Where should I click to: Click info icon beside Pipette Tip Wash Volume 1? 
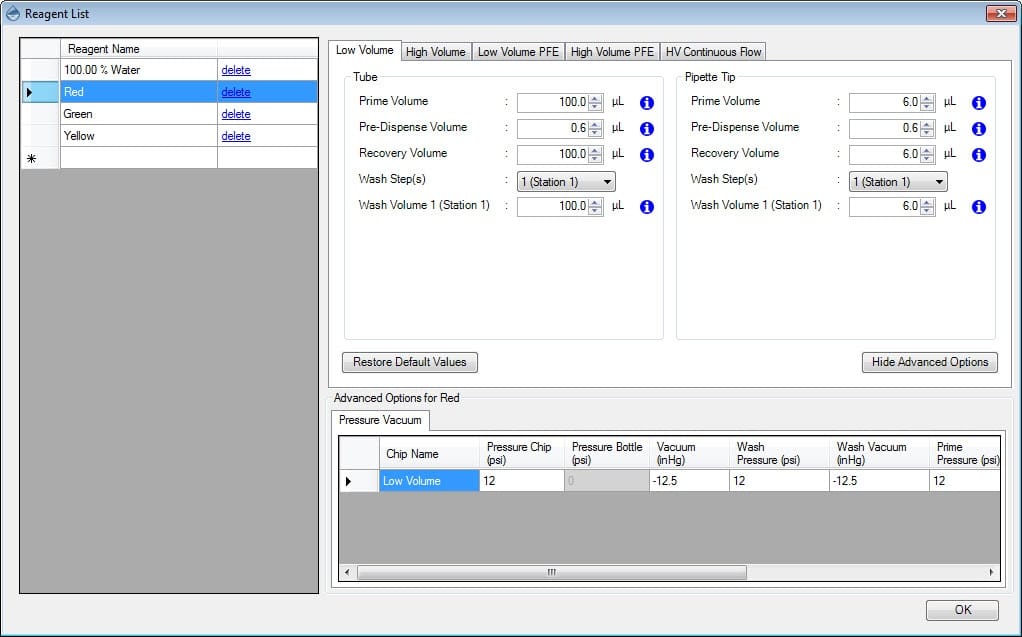(978, 207)
